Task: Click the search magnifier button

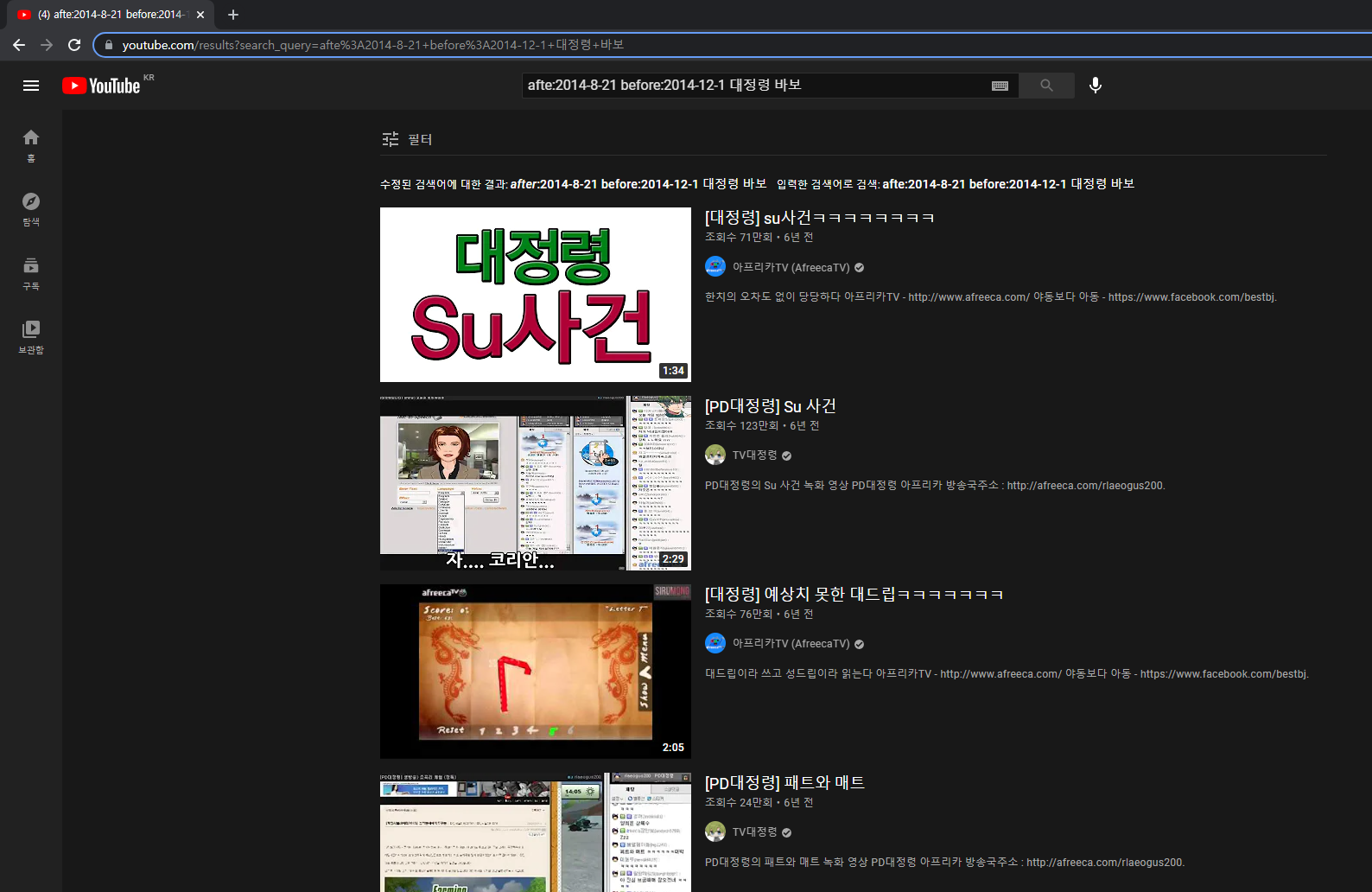Action: 1046,86
